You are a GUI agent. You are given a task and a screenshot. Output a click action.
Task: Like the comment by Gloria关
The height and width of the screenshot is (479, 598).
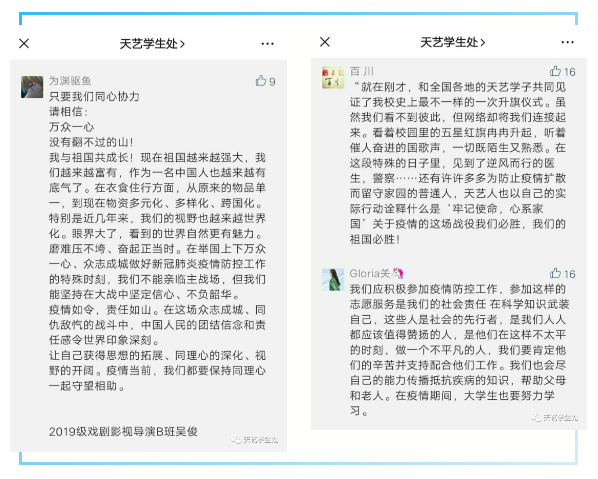[555, 273]
